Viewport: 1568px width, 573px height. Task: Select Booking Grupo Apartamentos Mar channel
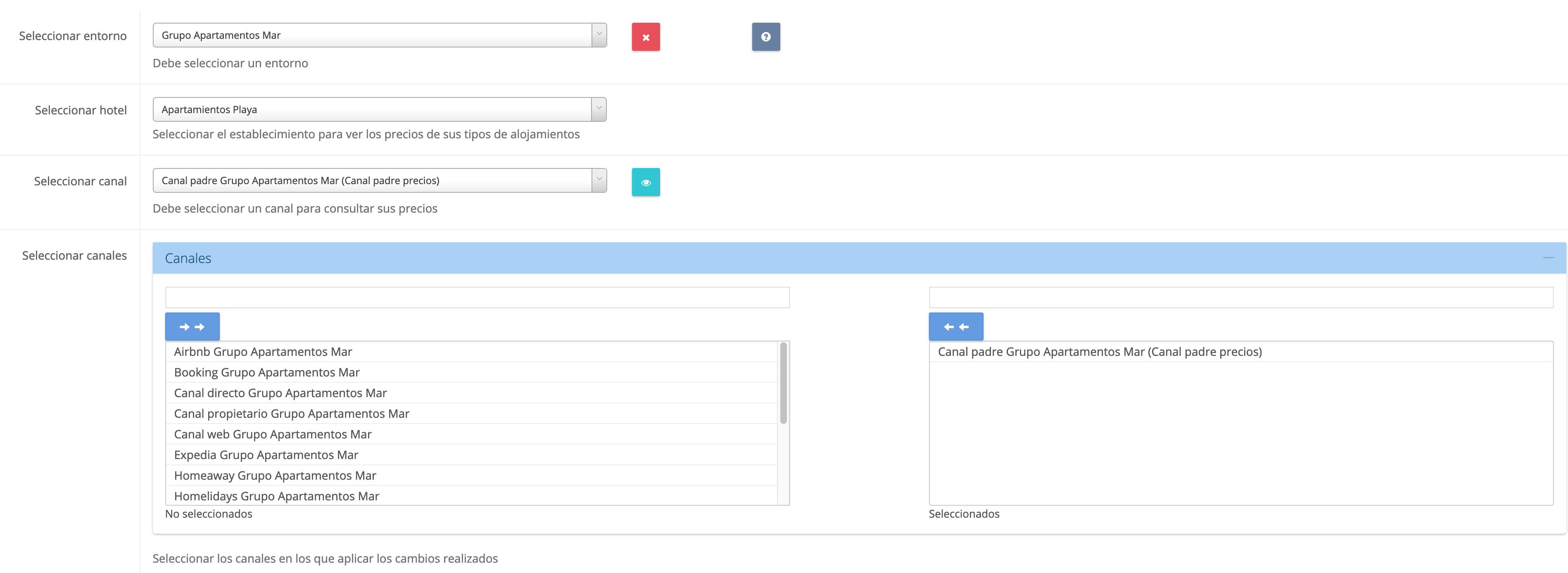[x=266, y=372]
